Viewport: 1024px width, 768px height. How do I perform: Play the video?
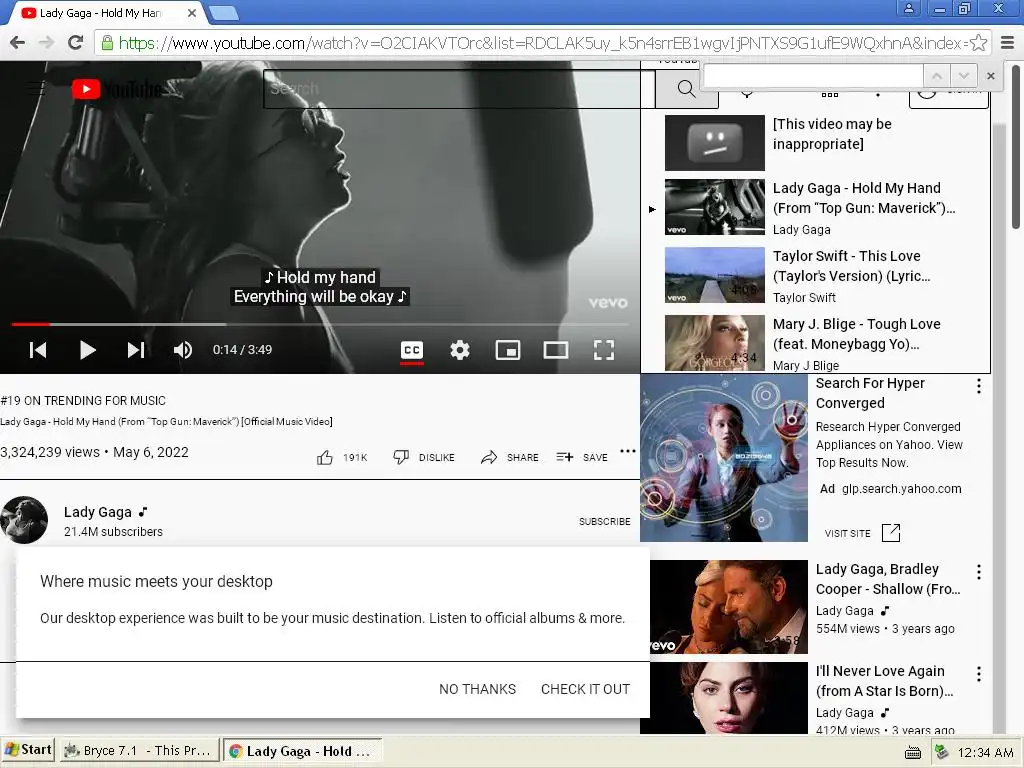(x=88, y=350)
